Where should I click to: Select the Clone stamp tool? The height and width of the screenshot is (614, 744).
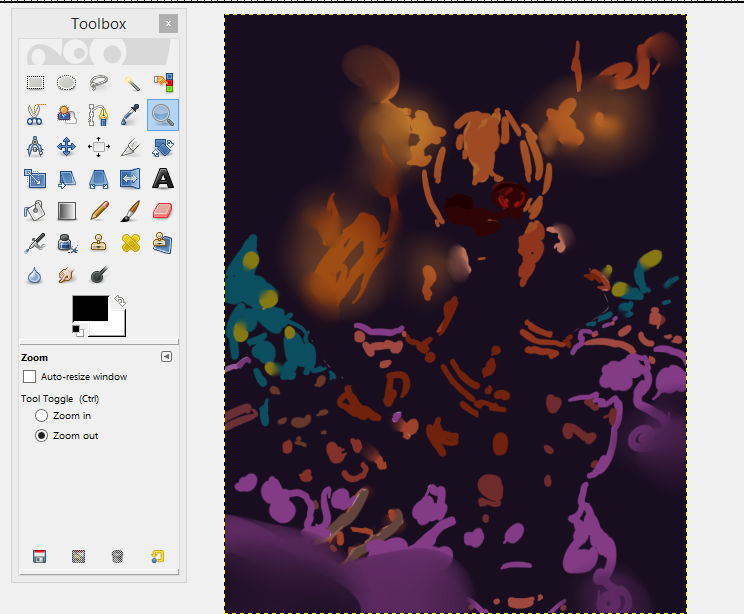(x=98, y=243)
